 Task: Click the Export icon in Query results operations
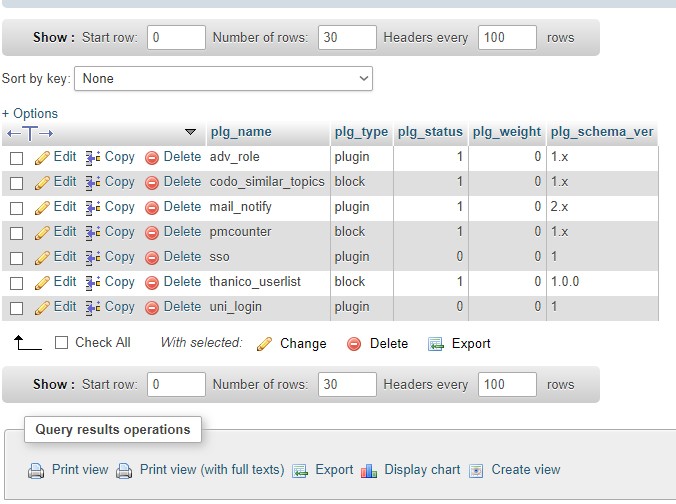(300, 470)
